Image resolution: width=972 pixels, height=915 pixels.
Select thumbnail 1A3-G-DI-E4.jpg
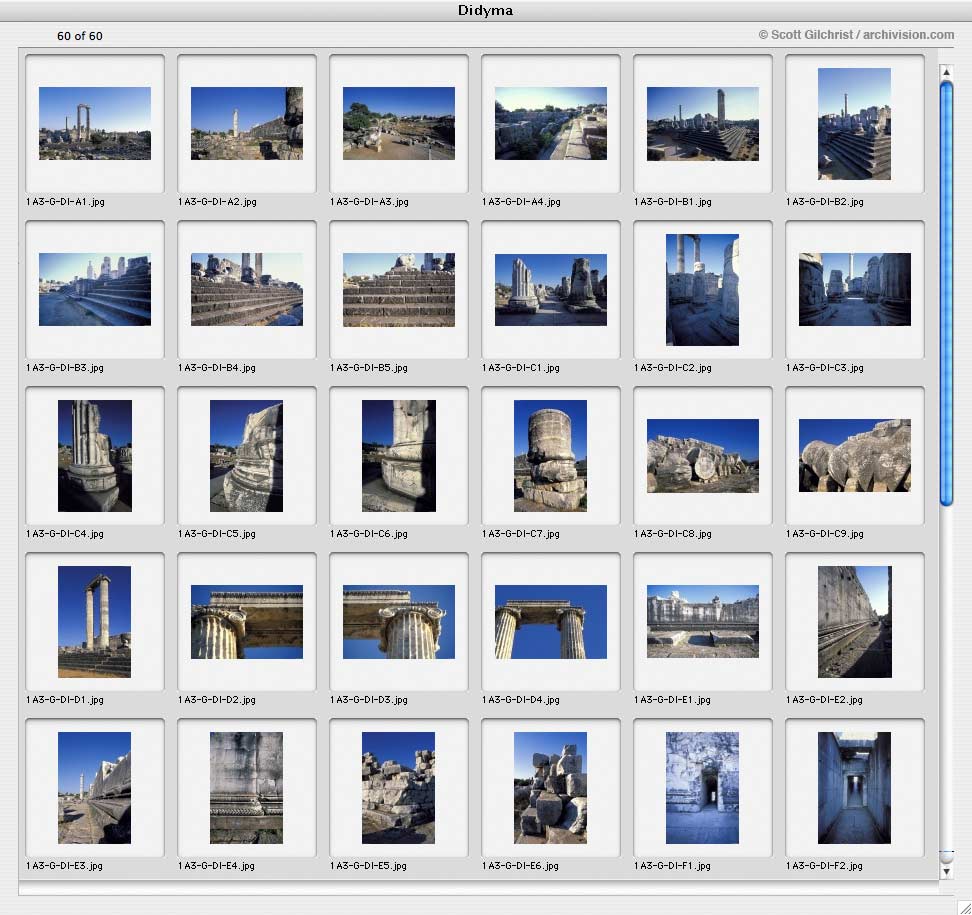pos(247,788)
